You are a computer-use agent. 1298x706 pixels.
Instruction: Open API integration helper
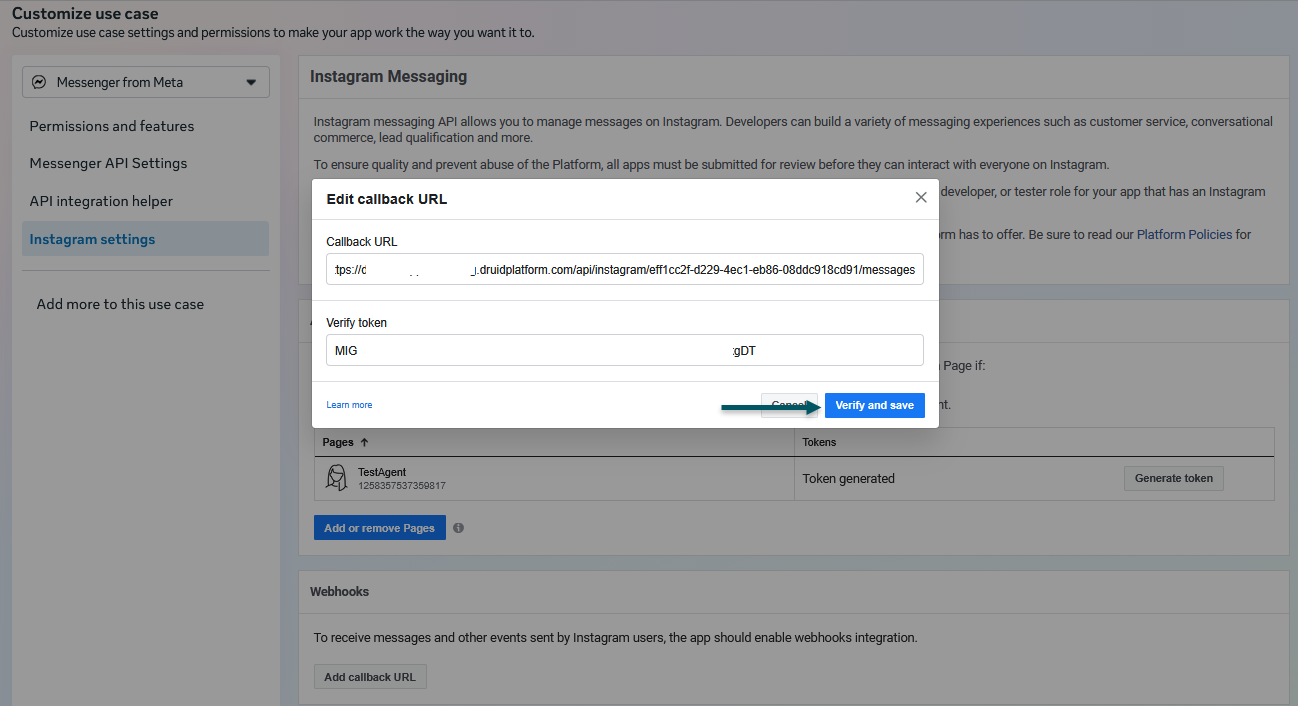[101, 201]
